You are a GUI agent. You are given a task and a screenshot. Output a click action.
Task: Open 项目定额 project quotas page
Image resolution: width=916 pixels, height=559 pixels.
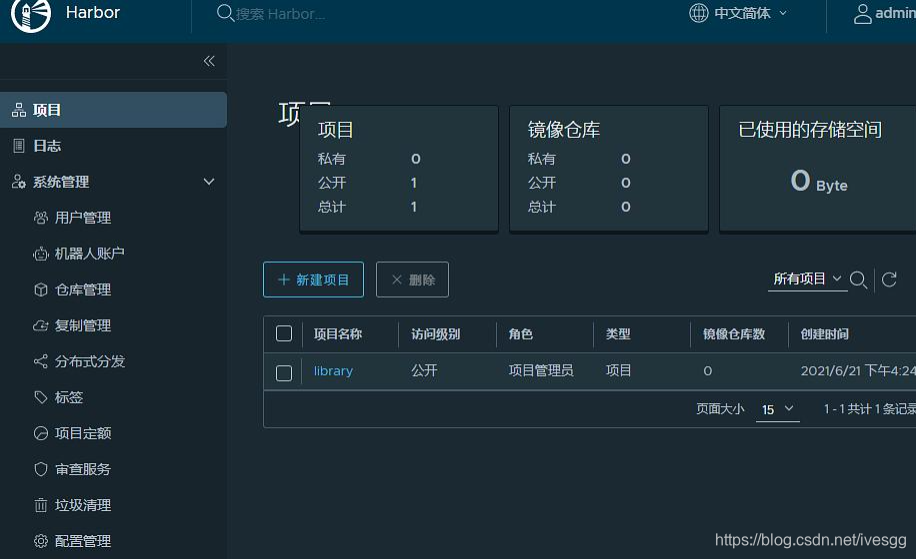pos(82,433)
